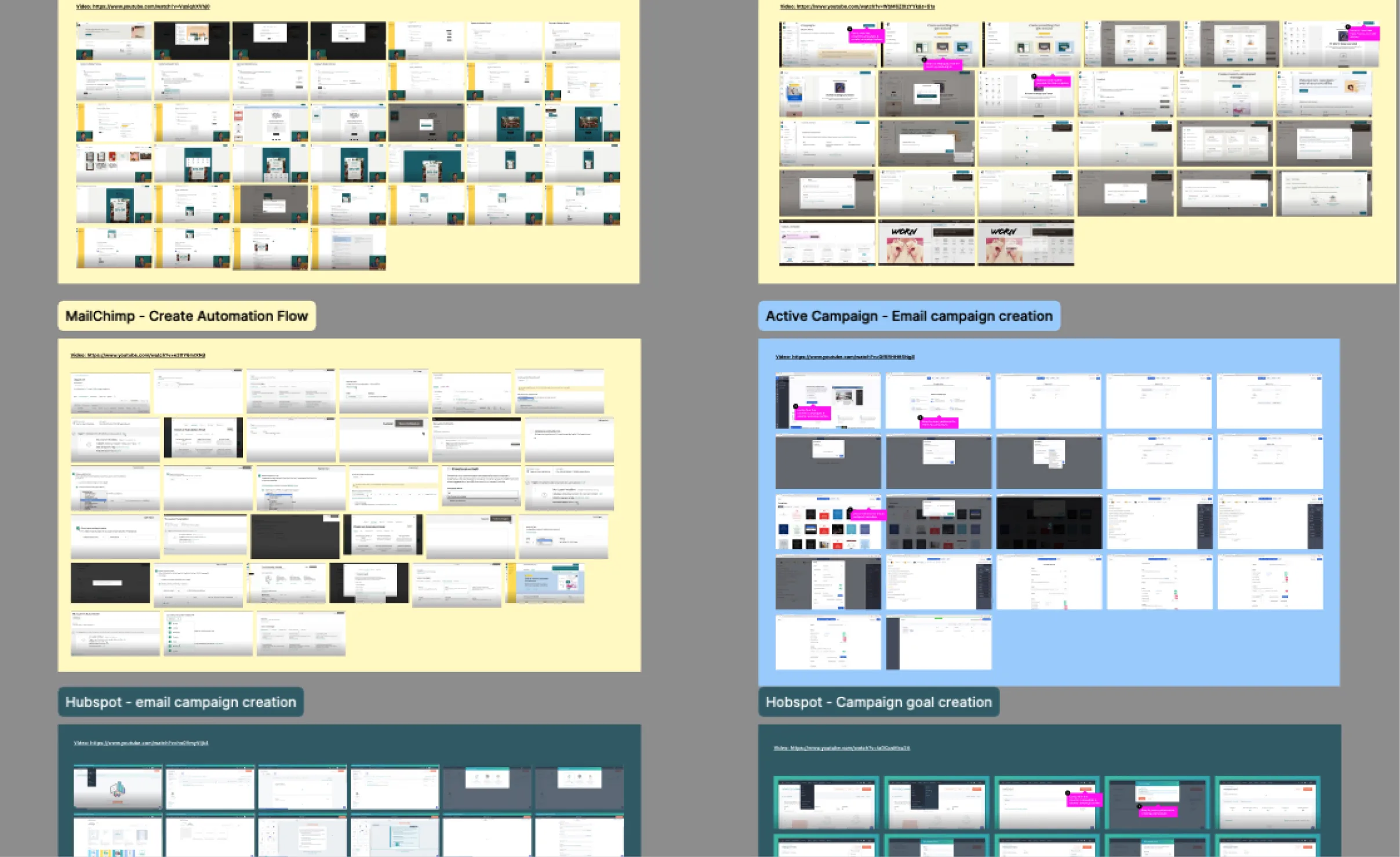This screenshot has width=1400, height=857.
Task: Select the first Hubspot email campaign thumbnail with illustration
Action: tap(118, 787)
